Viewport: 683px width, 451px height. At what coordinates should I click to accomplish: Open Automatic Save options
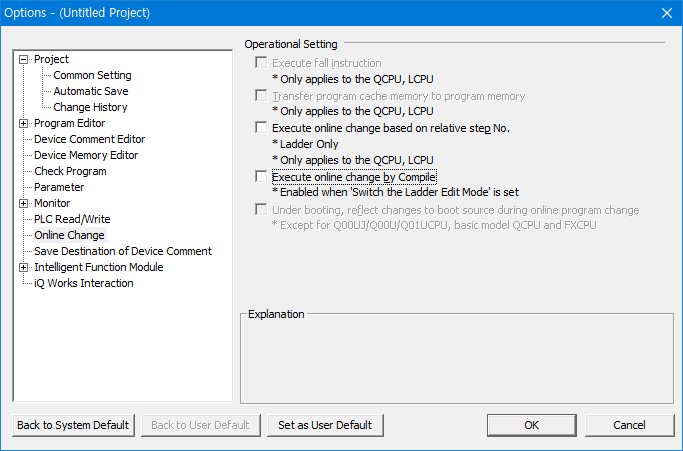pyautogui.click(x=91, y=92)
